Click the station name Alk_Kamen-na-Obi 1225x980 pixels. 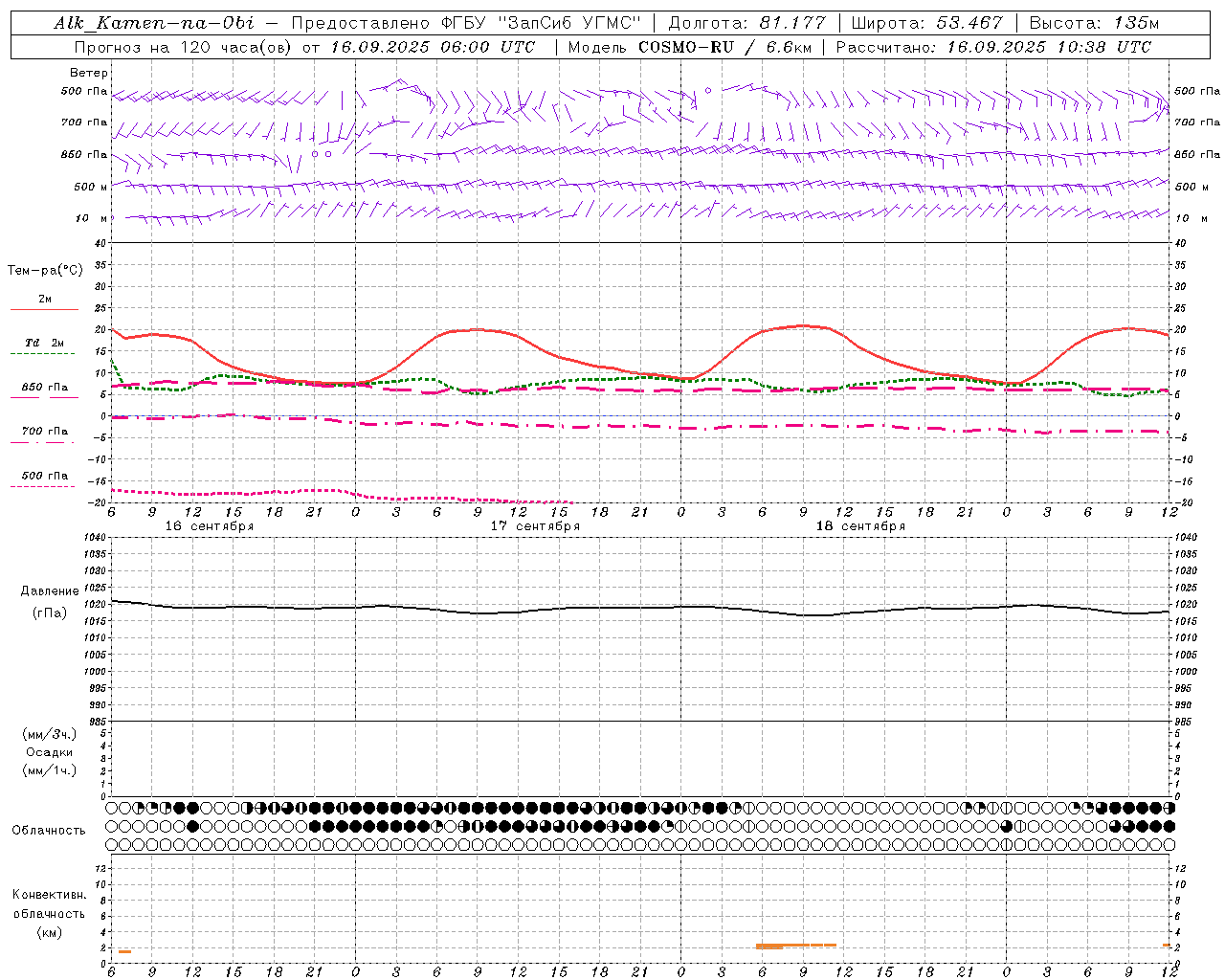[x=153, y=23]
